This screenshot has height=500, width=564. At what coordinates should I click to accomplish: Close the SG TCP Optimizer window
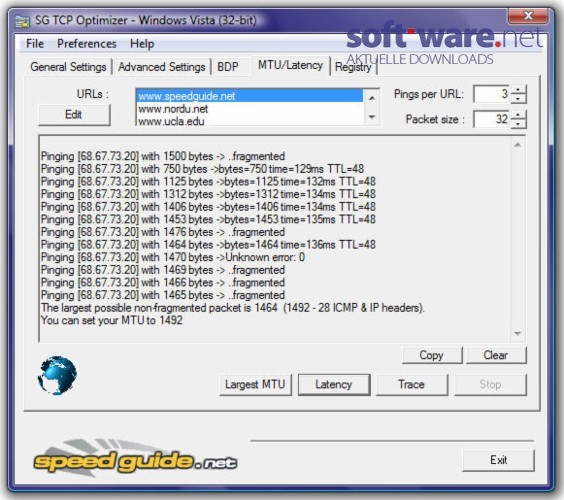pos(528,15)
